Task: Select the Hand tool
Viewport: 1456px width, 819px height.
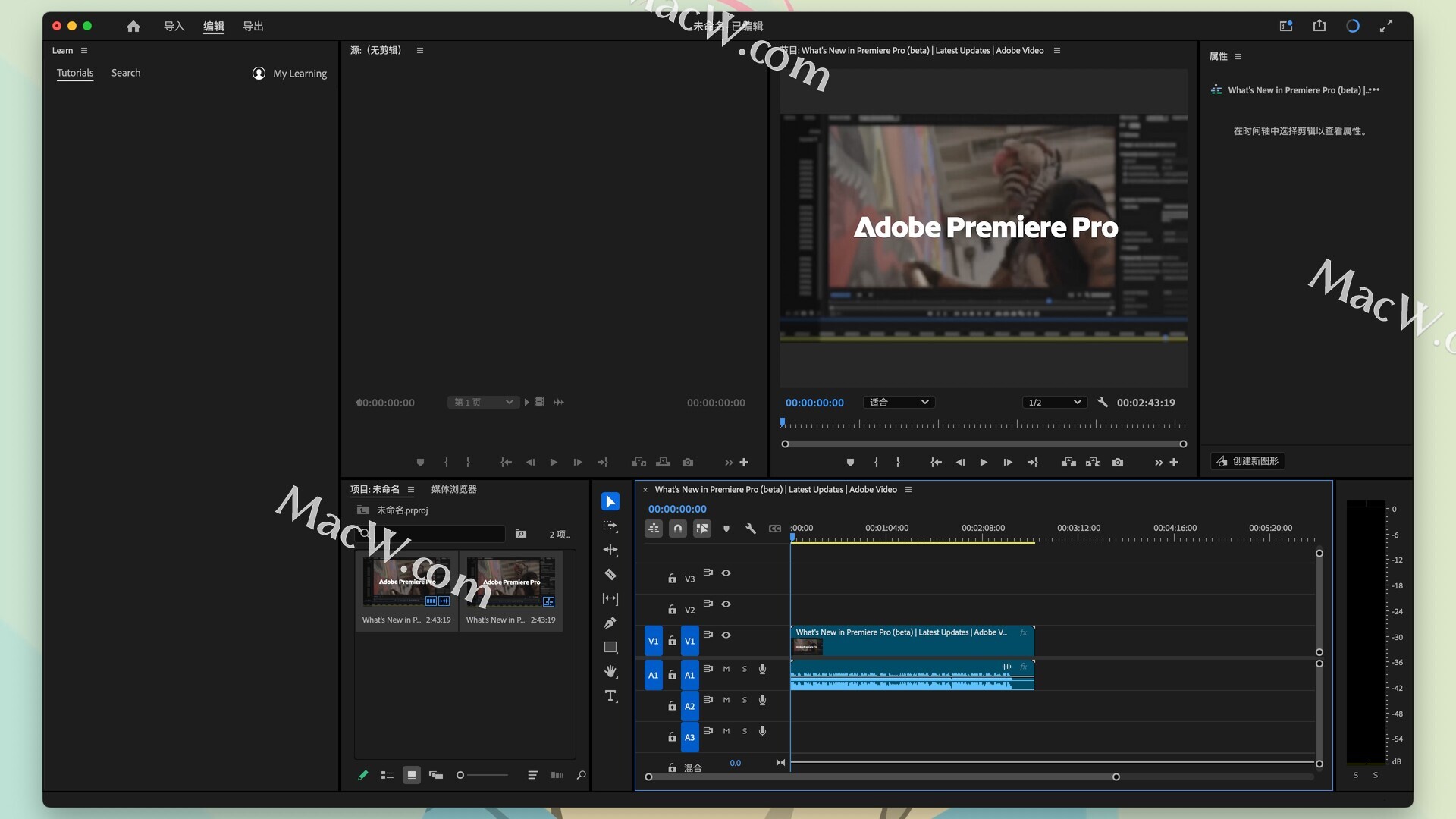Action: pyautogui.click(x=610, y=671)
